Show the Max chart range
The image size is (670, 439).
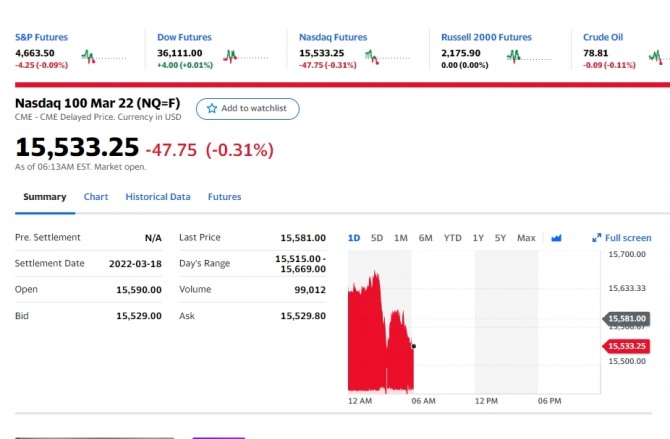click(527, 238)
